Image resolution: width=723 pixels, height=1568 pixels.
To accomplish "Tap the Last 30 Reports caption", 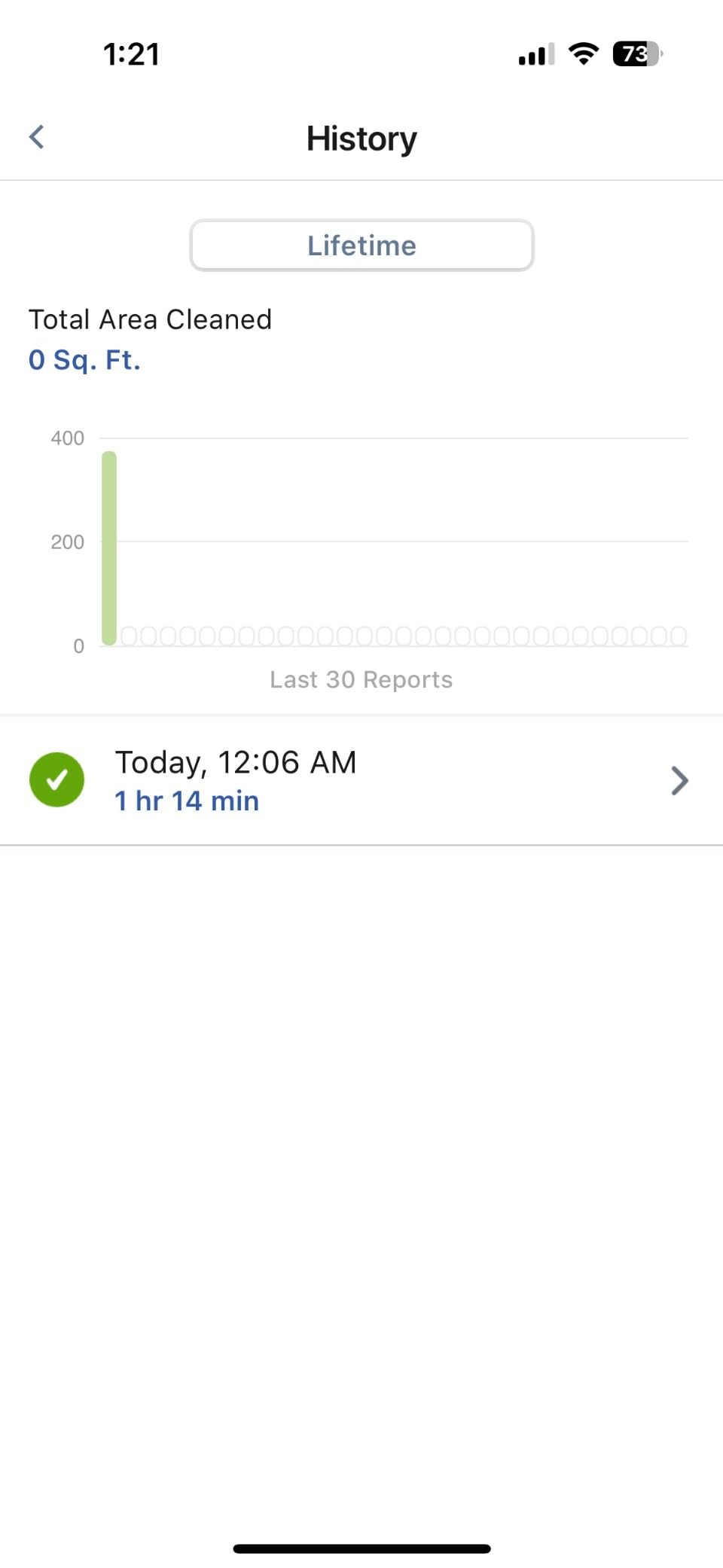I will (361, 679).
